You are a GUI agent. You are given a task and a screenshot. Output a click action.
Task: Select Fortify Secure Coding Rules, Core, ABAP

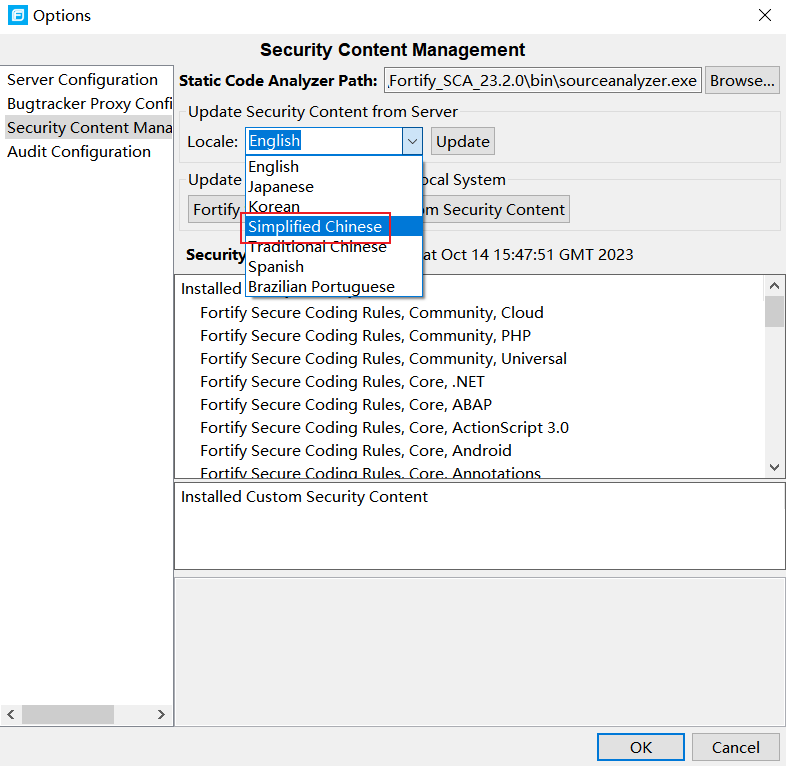pyautogui.click(x=346, y=405)
